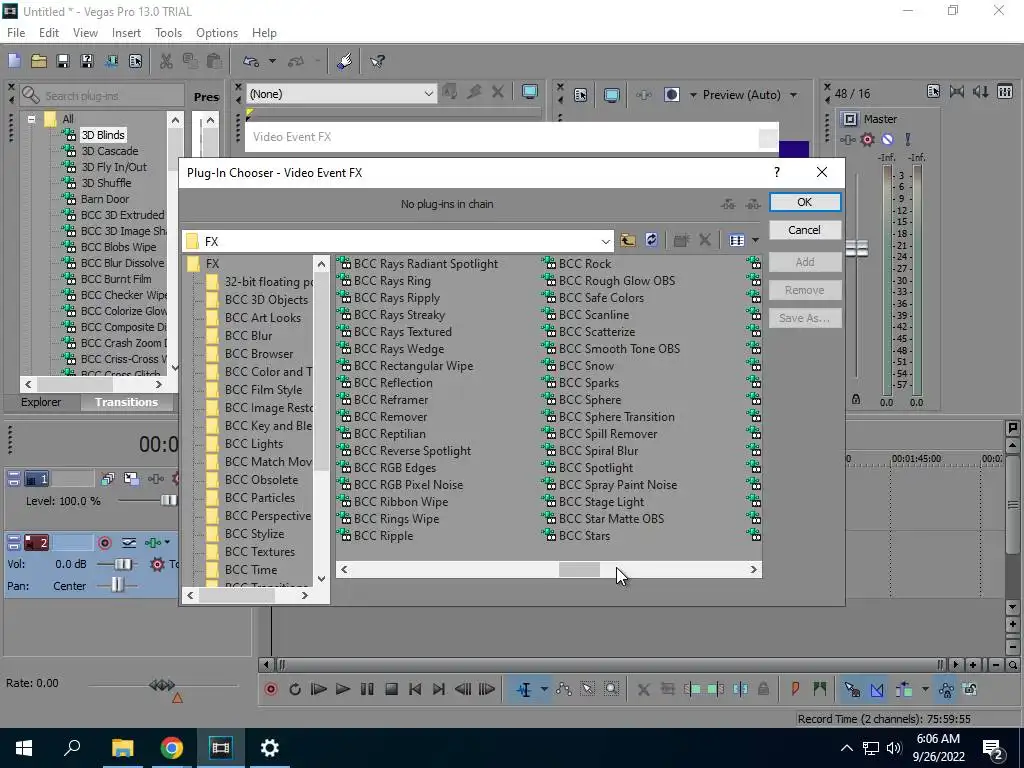Toggle the Interactive Tutorials hand icon

pyautogui.click(x=345, y=61)
